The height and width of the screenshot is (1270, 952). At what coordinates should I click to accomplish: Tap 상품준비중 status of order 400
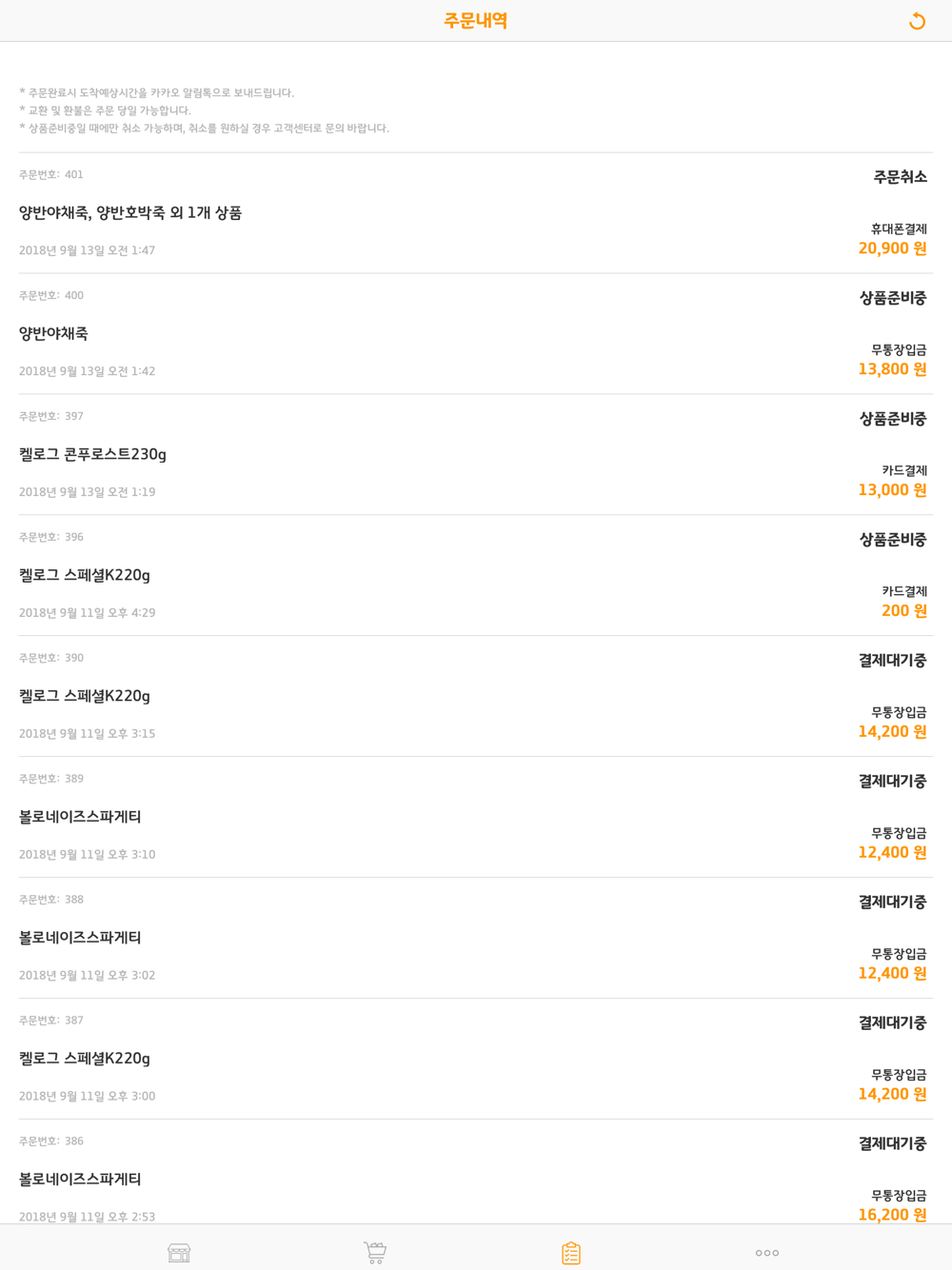[892, 298]
